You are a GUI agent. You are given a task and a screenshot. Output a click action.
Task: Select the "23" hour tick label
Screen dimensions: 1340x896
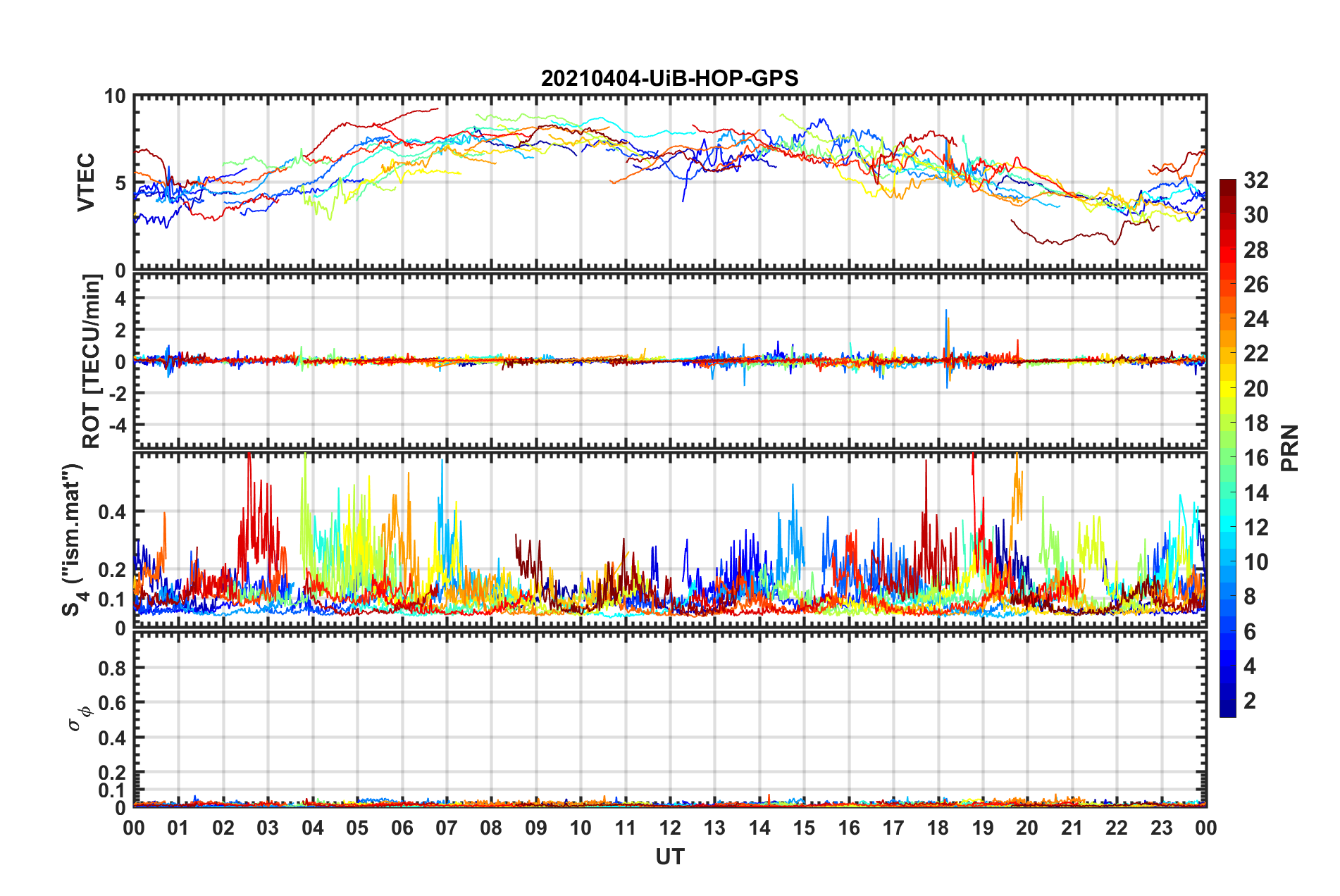tap(1161, 828)
